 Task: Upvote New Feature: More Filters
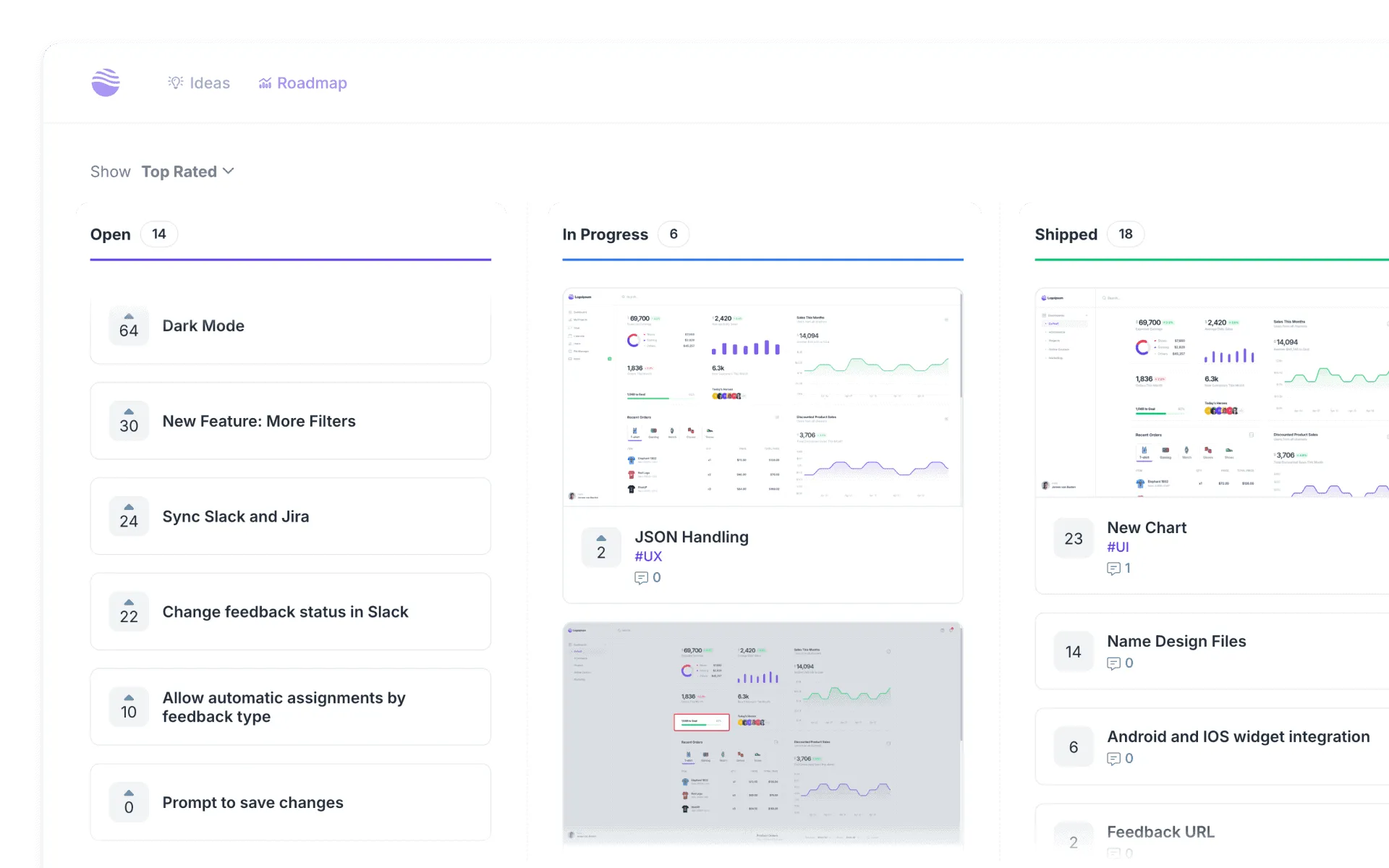[128, 412]
